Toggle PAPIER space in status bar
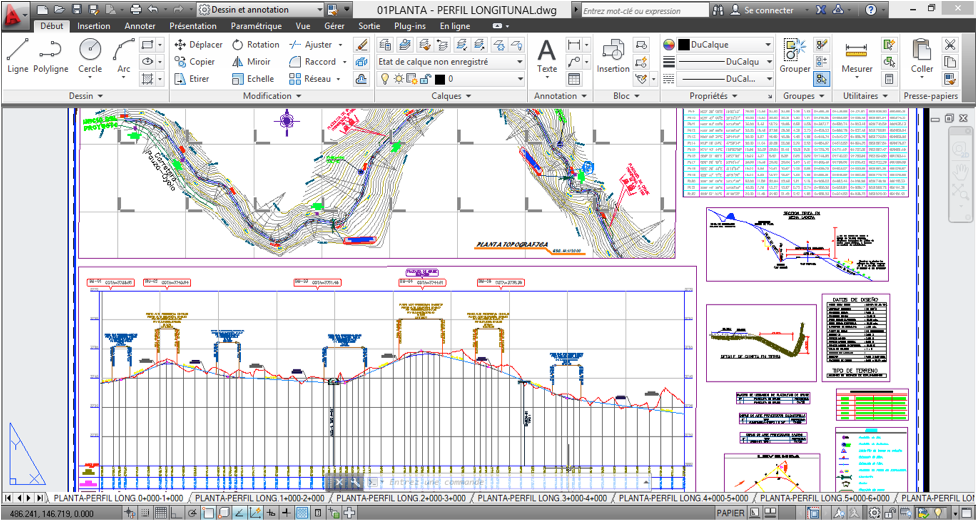This screenshot has width=977, height=521. 731,513
